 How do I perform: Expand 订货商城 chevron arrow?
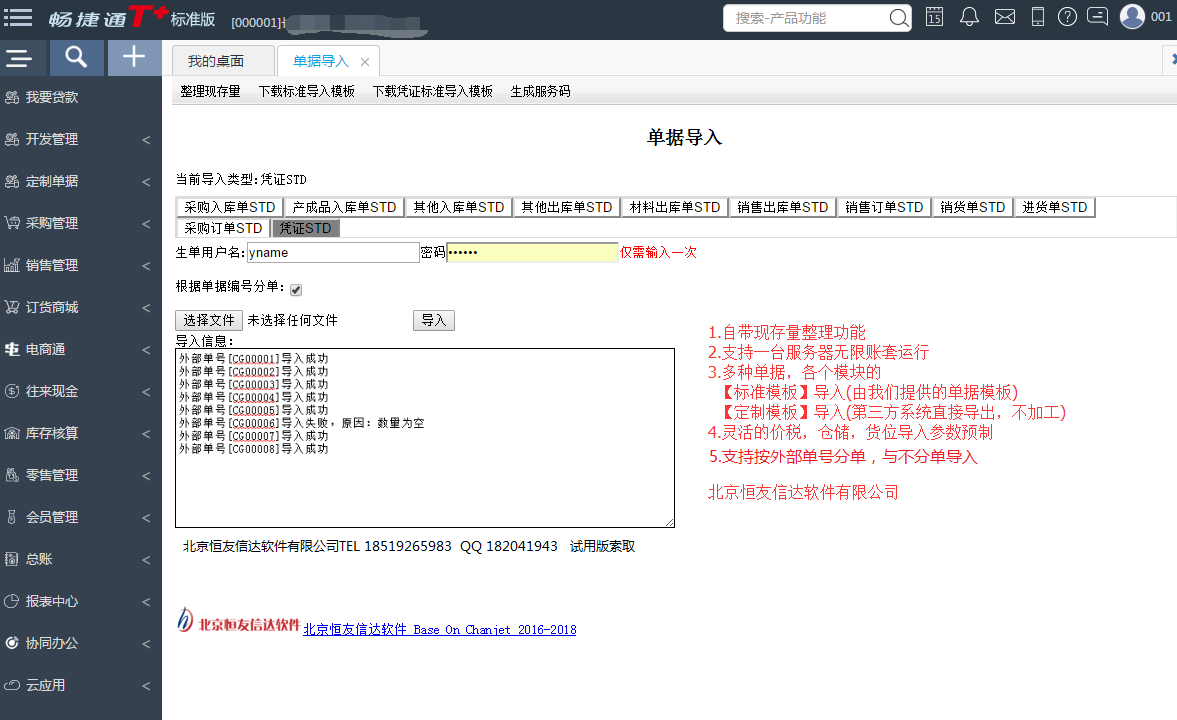click(146, 308)
